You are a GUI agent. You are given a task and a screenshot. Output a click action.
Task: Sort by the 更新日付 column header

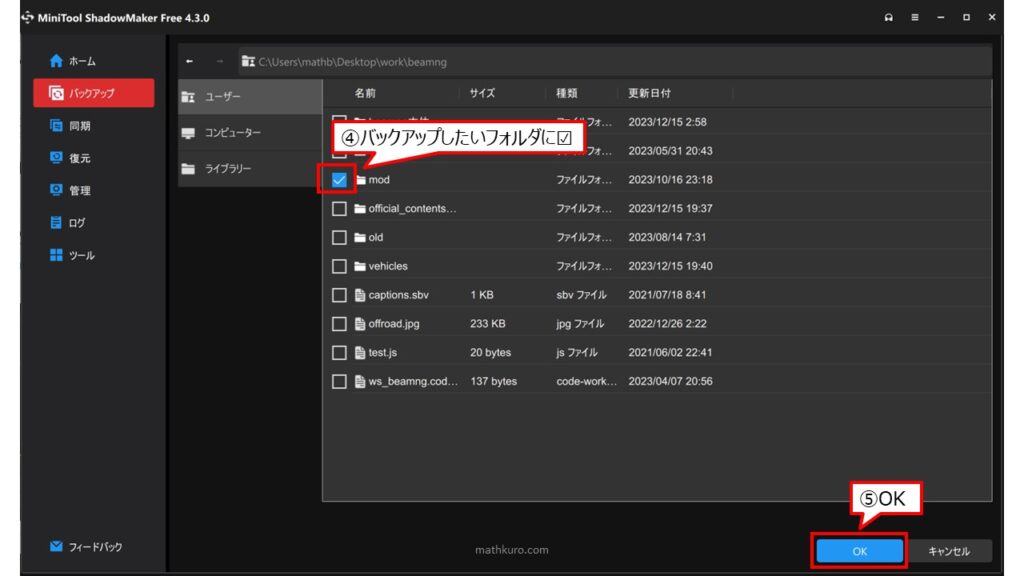click(x=649, y=93)
